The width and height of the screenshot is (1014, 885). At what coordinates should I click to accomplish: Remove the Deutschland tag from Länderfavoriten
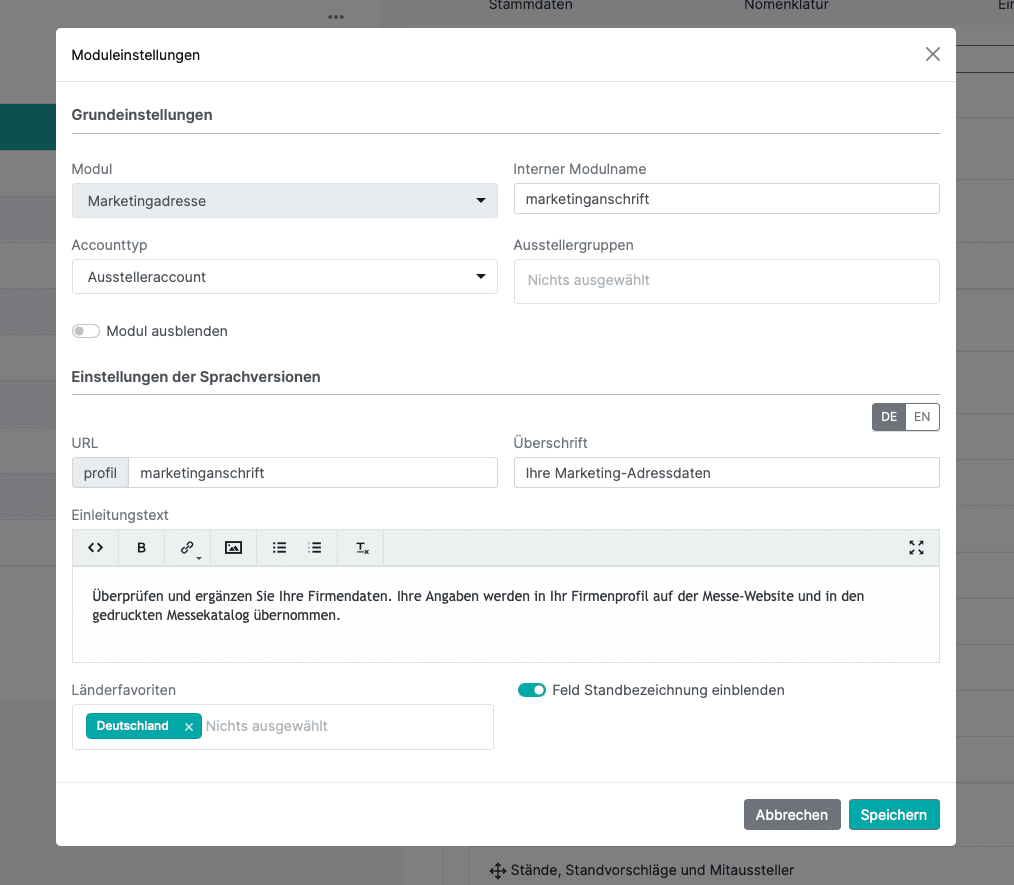(188, 727)
